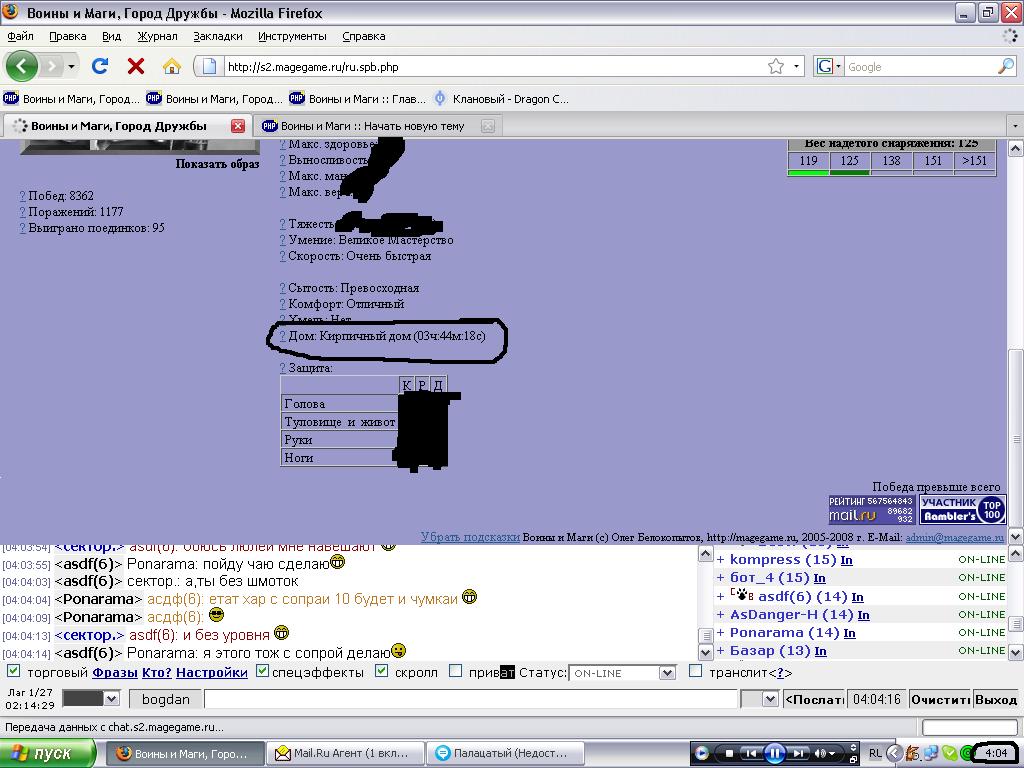
Task: Click the Google search engine icon
Action: tap(825, 67)
